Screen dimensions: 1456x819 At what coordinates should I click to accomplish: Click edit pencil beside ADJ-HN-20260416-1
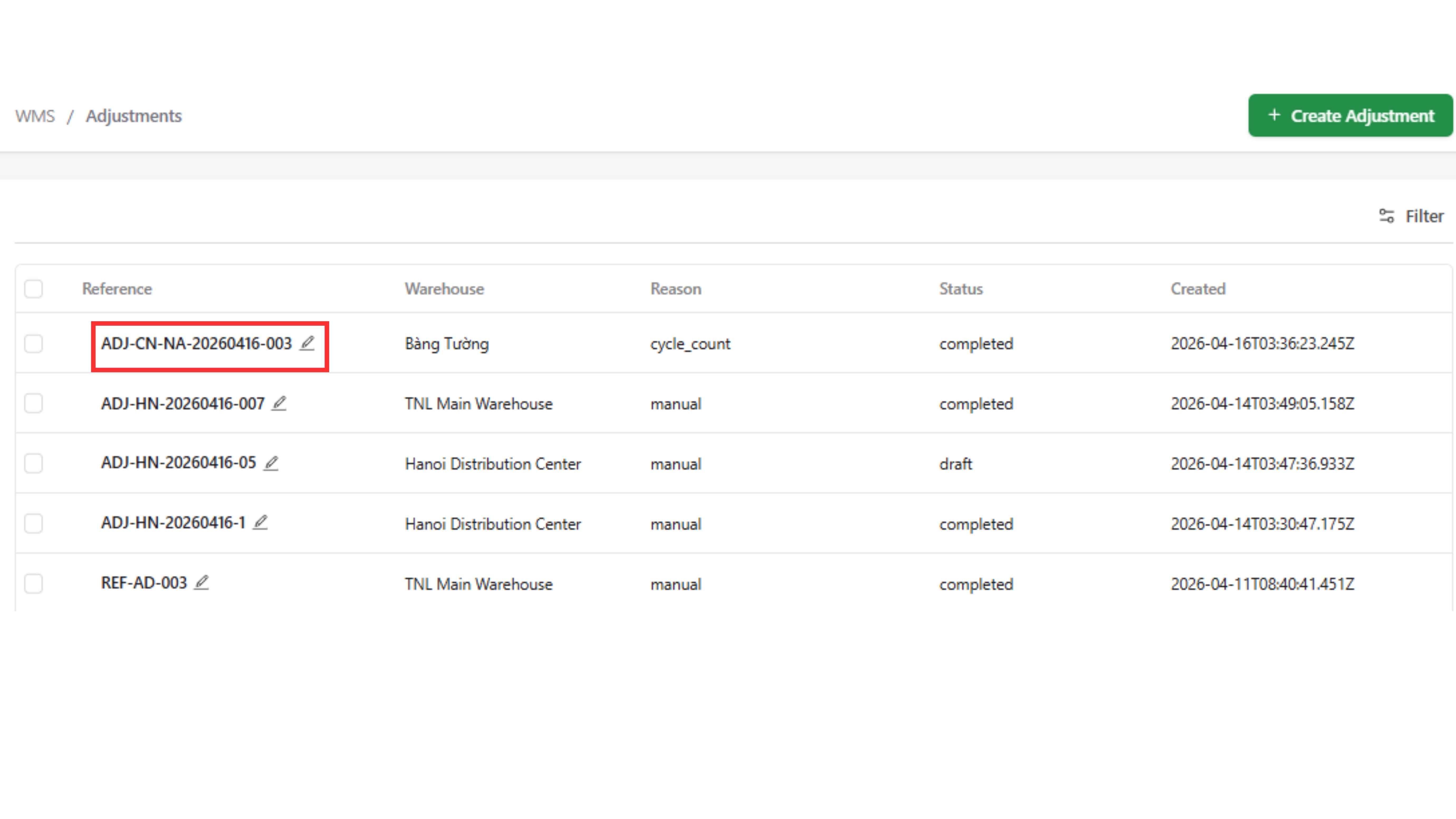point(260,523)
